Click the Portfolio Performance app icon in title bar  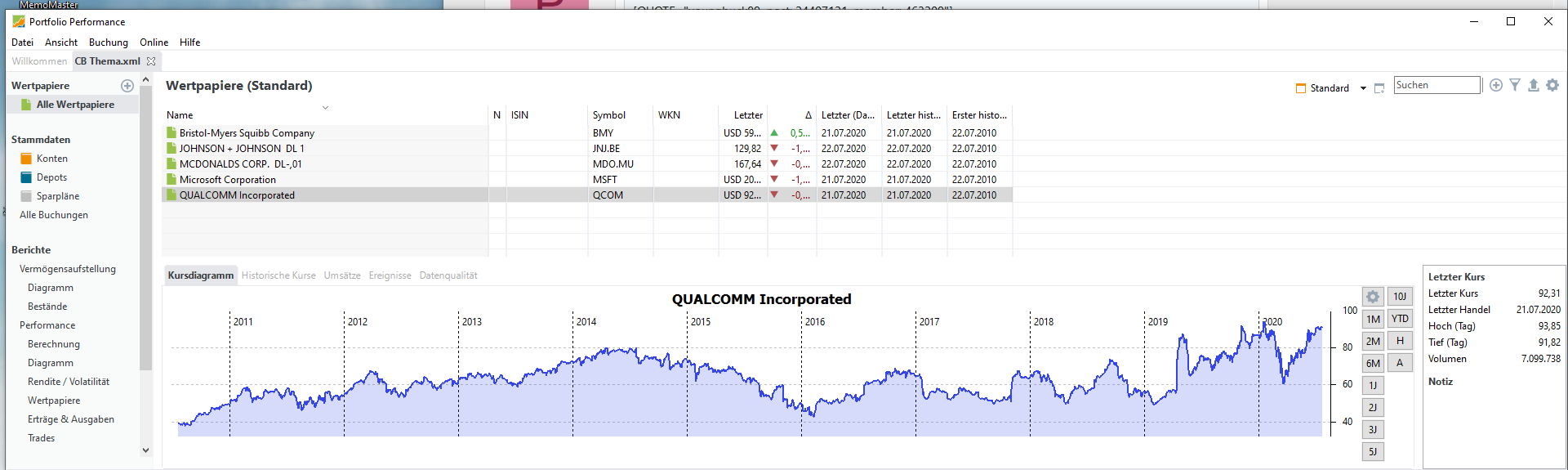19,22
